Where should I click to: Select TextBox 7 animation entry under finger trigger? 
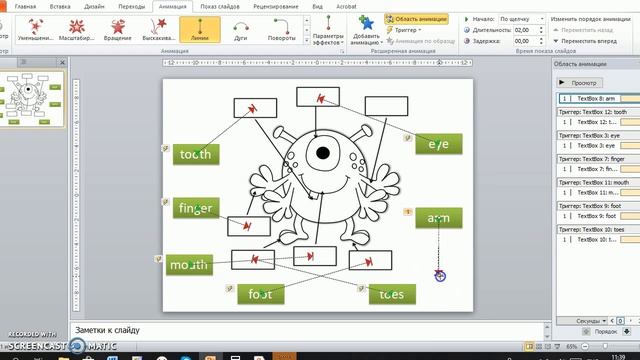[598, 169]
